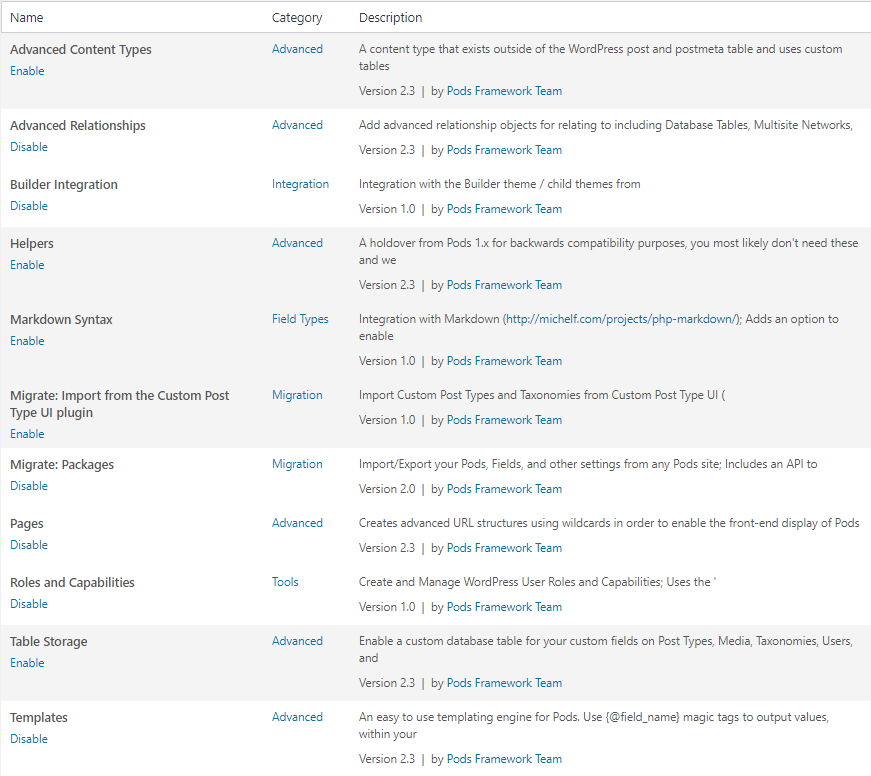Click Migration category beside Migrate: Packages
This screenshot has width=871, height=776.
pyautogui.click(x=297, y=464)
